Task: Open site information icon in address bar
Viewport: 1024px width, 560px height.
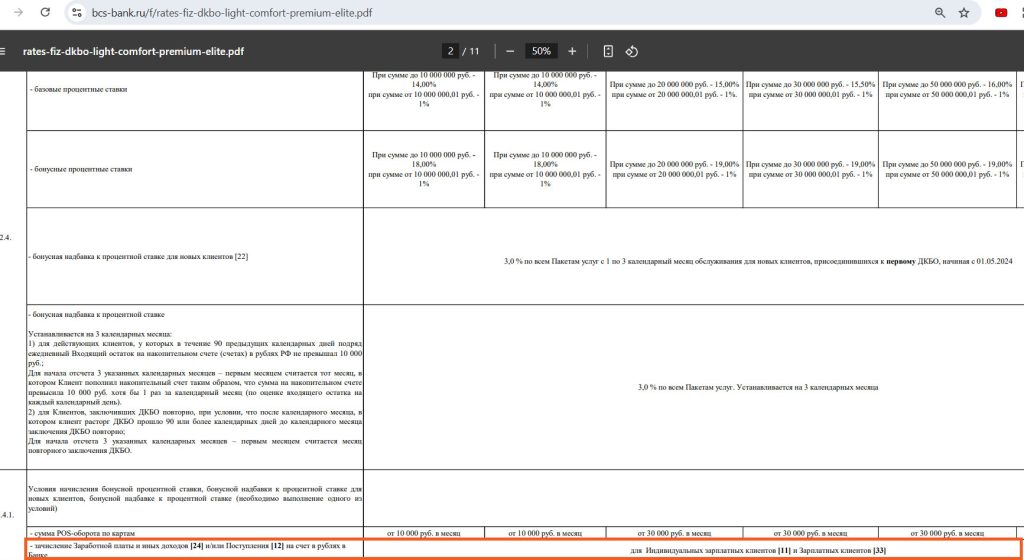Action: (77, 12)
